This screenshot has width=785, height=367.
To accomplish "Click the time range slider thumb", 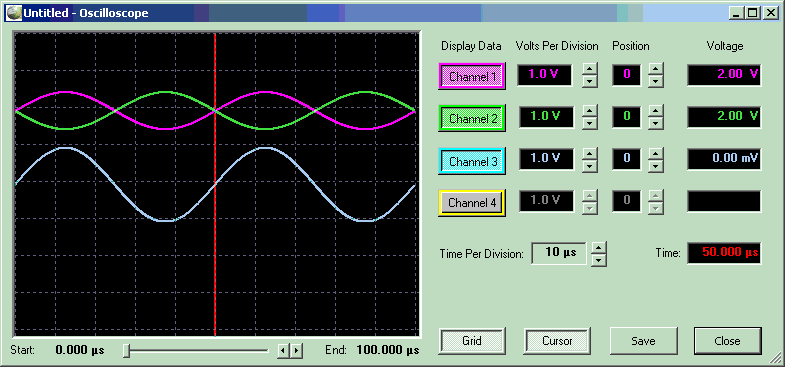I will tap(127, 350).
